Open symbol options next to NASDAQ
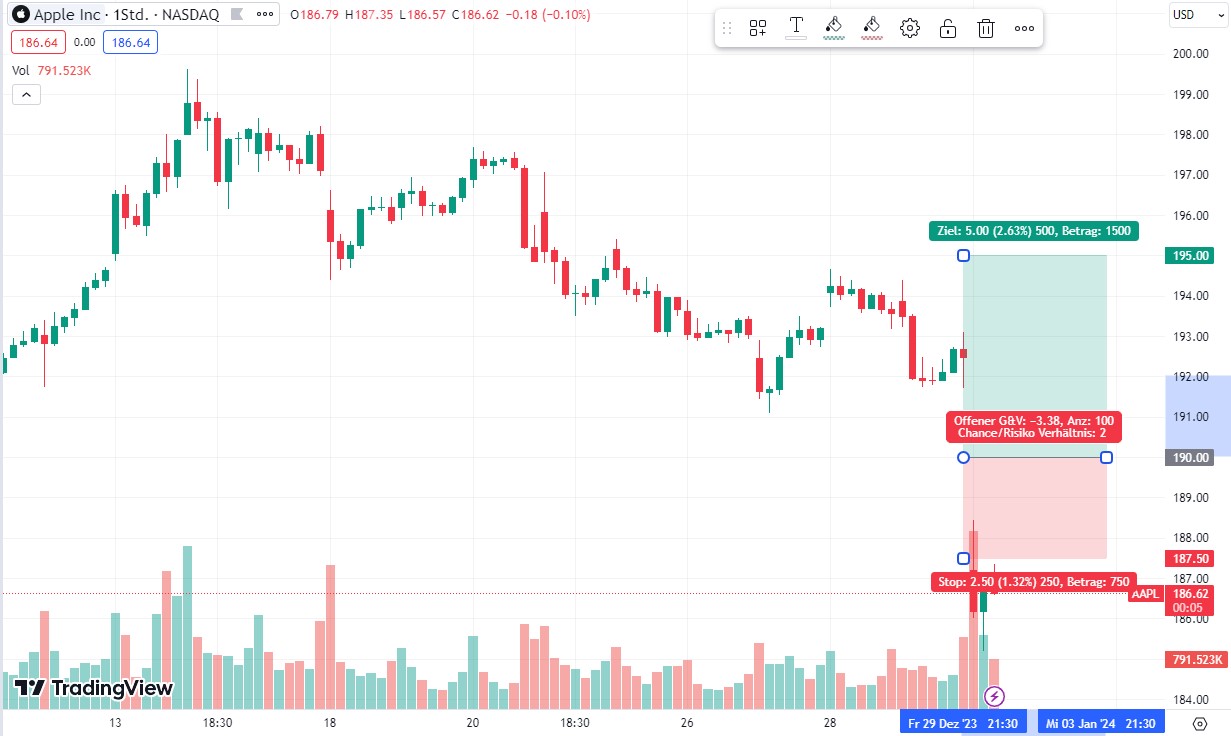Screen dimensions: 1231x736 pyautogui.click(x=265, y=15)
